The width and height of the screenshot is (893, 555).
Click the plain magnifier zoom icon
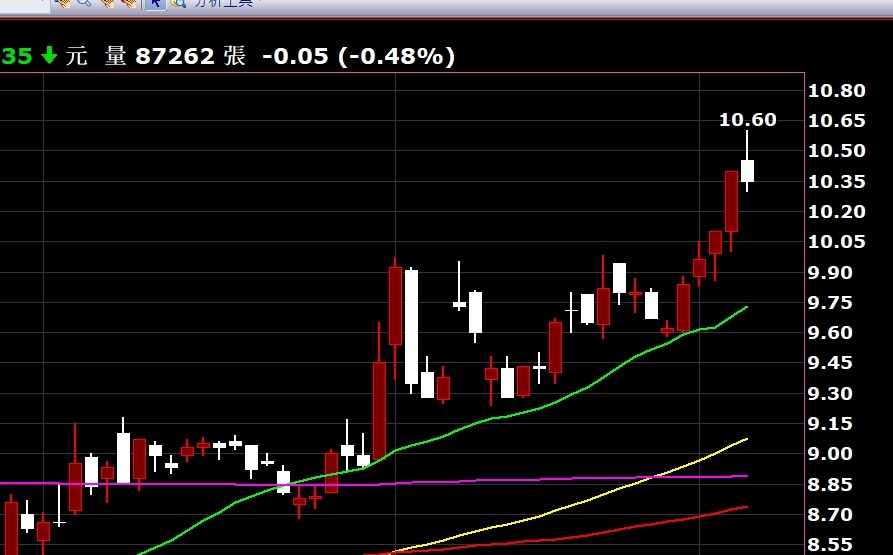[84, 2]
